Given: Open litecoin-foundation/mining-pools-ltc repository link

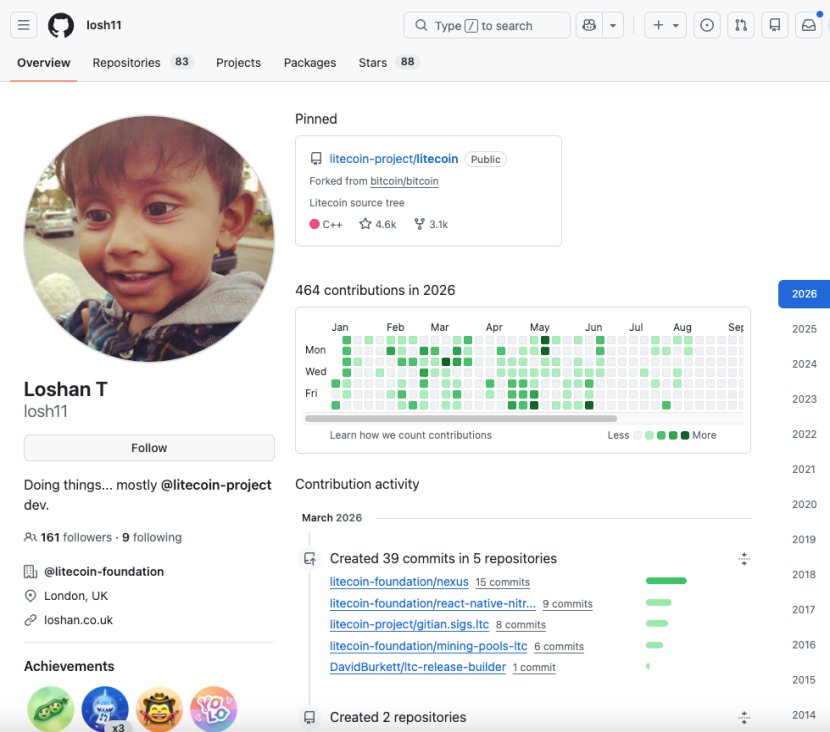Looking at the screenshot, I should pyautogui.click(x=428, y=646).
